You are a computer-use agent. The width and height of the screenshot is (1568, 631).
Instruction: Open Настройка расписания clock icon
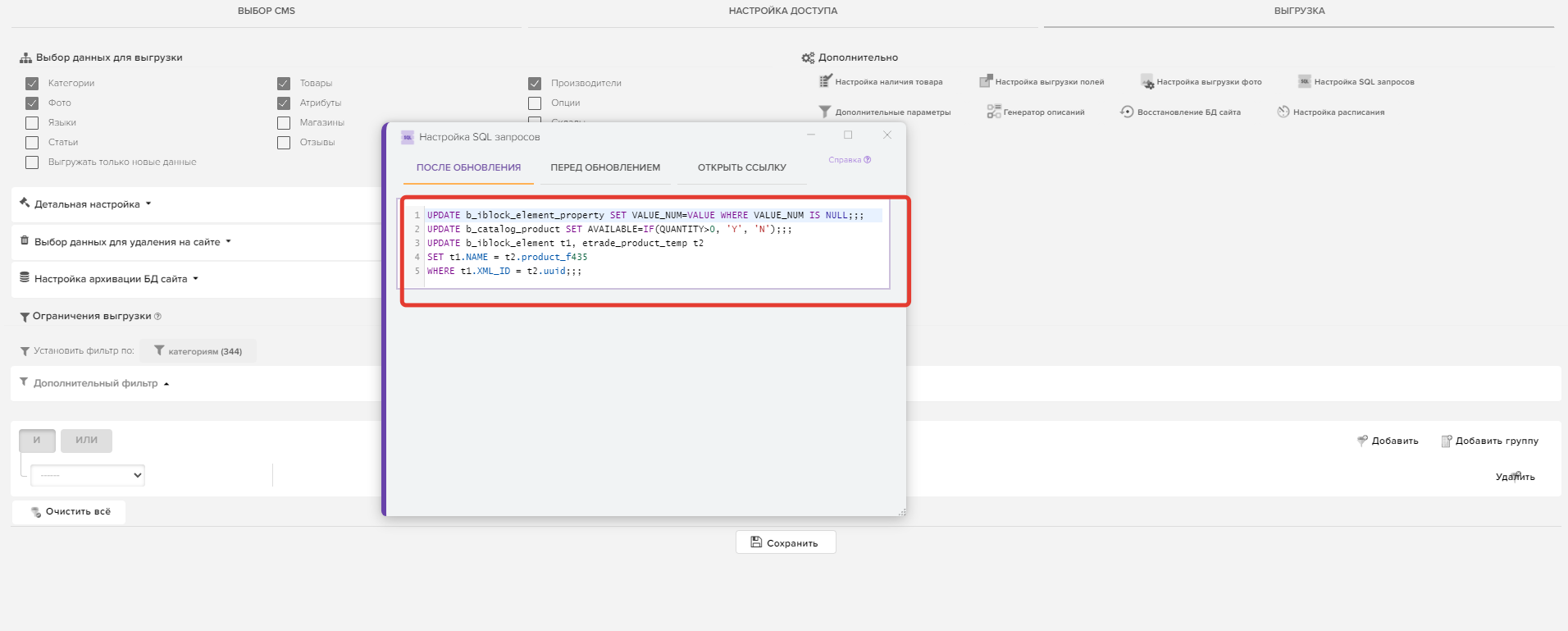coord(1283,112)
